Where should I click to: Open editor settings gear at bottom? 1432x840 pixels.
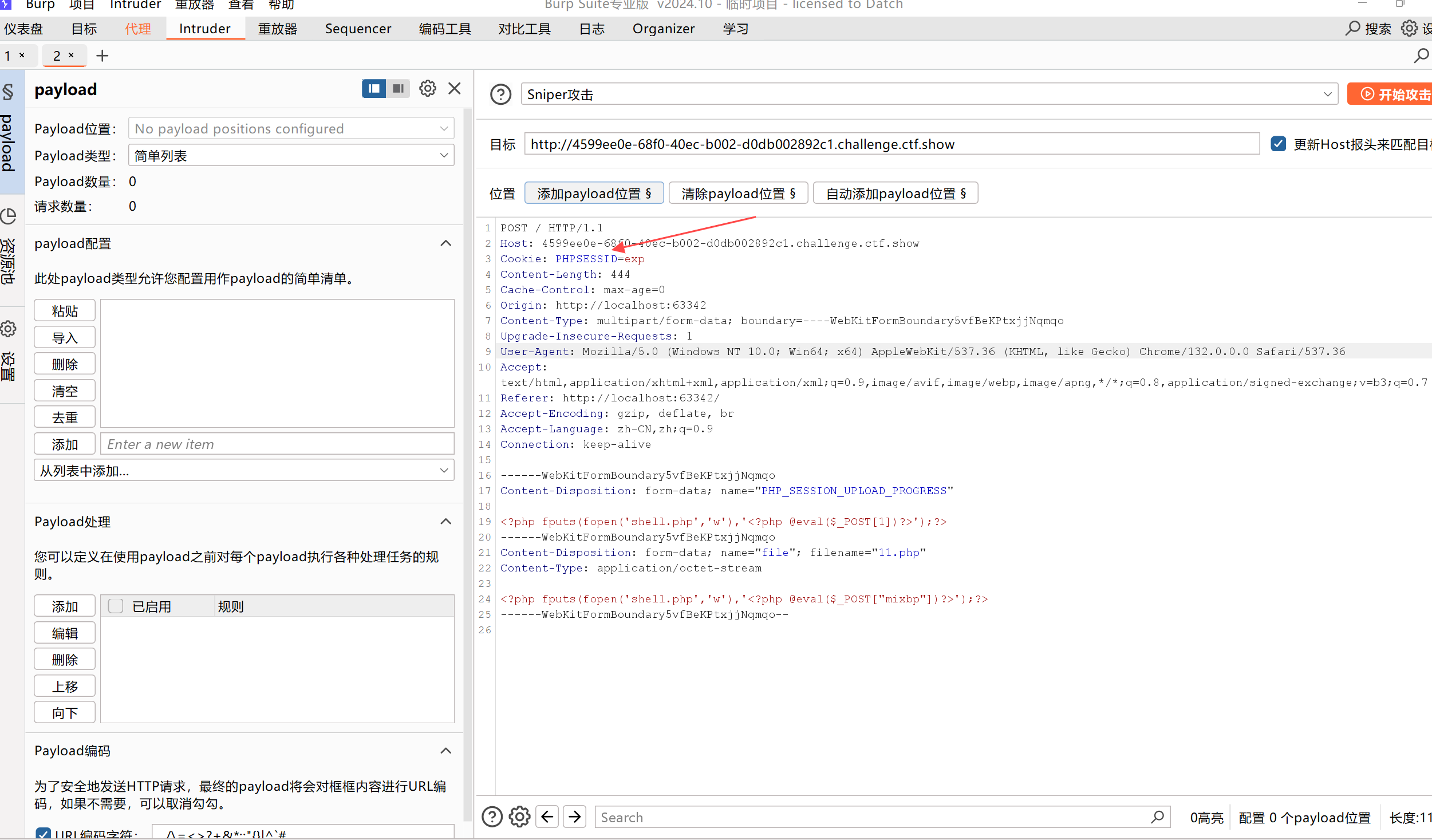pos(519,817)
